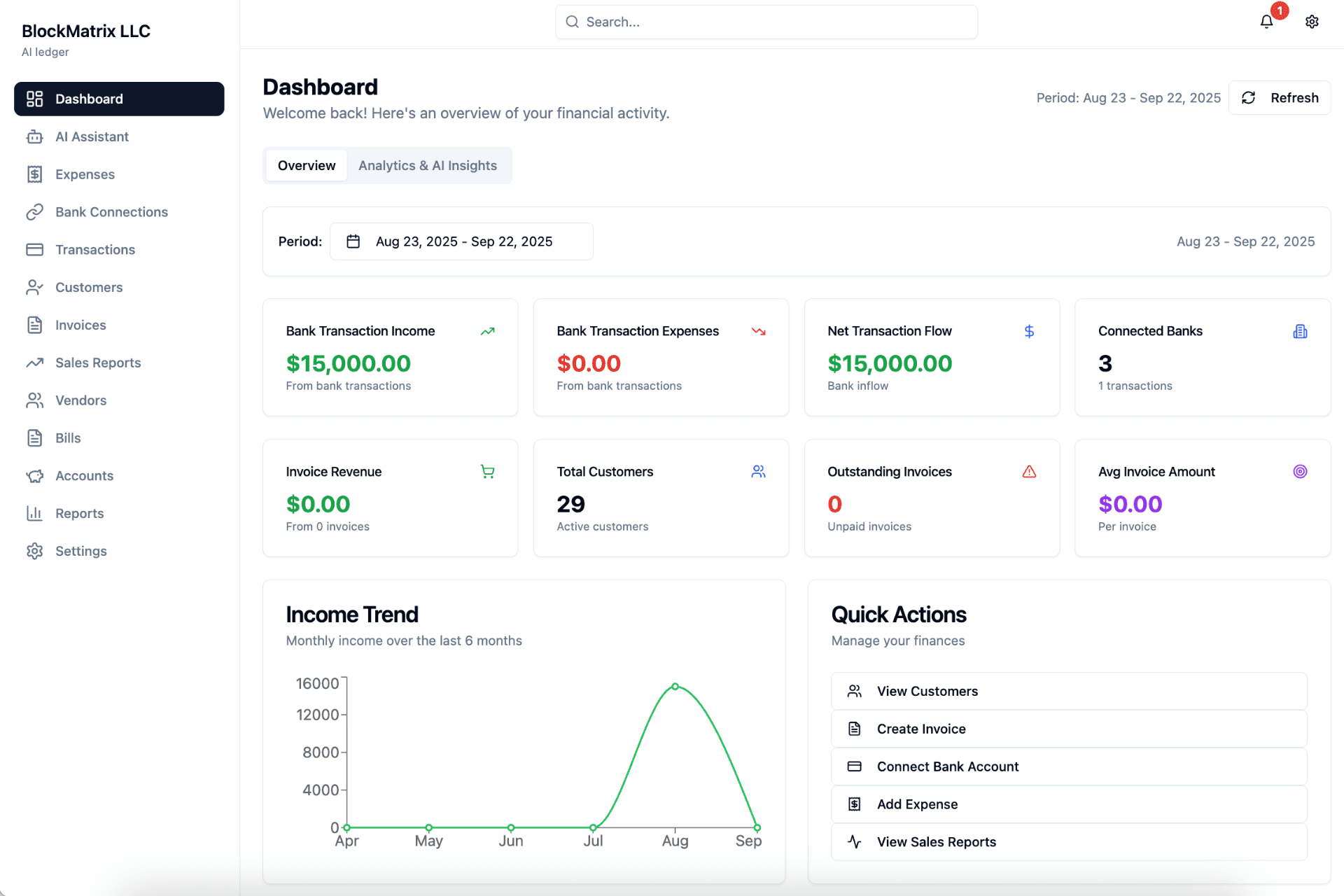Open the Vendors section icon
Screen dimensions: 1344x896
(35, 400)
